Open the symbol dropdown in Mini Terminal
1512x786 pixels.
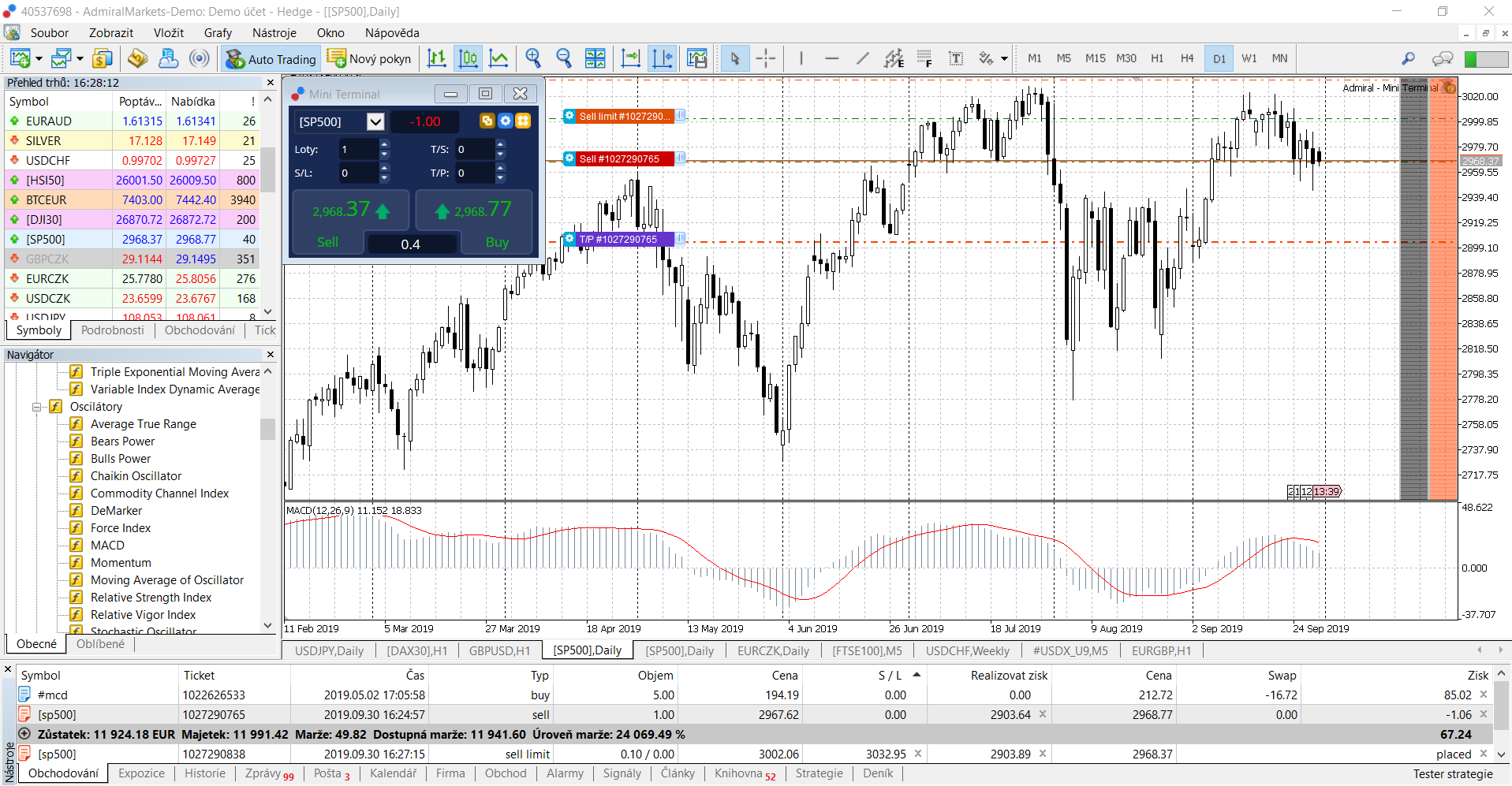[x=376, y=121]
